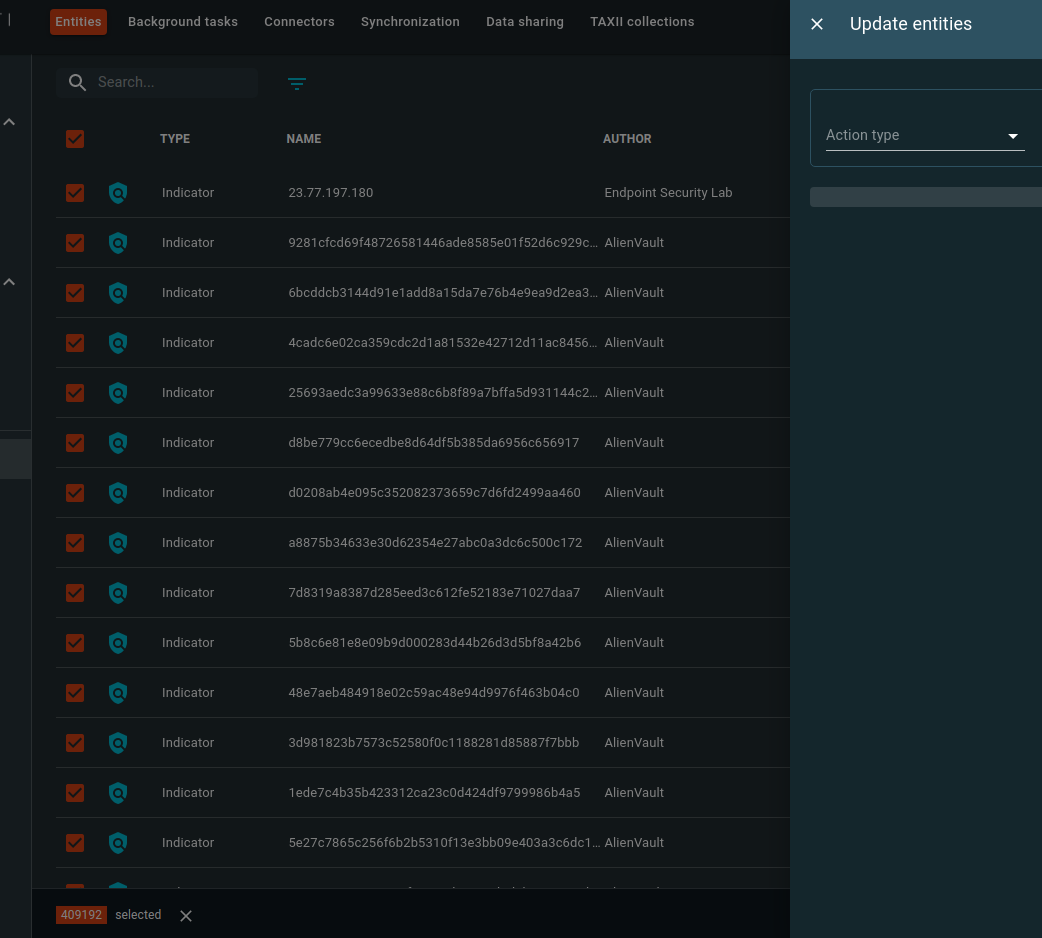This screenshot has width=1042, height=938.
Task: Deselect the checkbox on the d0208ab4 indicator row
Action: (75, 493)
